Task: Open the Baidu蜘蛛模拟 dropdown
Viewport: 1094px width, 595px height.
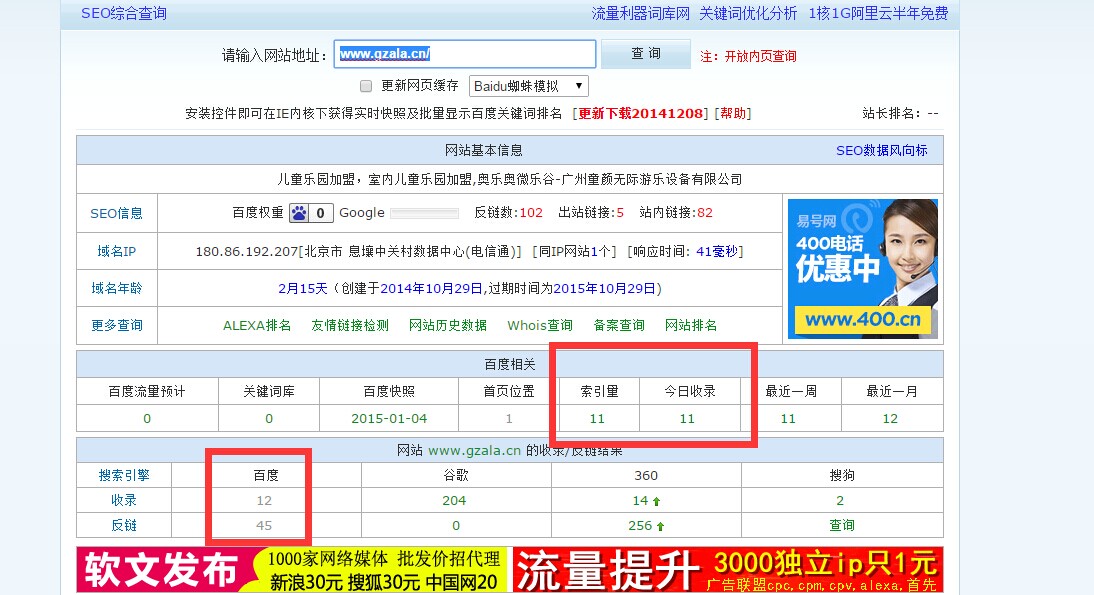Action: 528,86
